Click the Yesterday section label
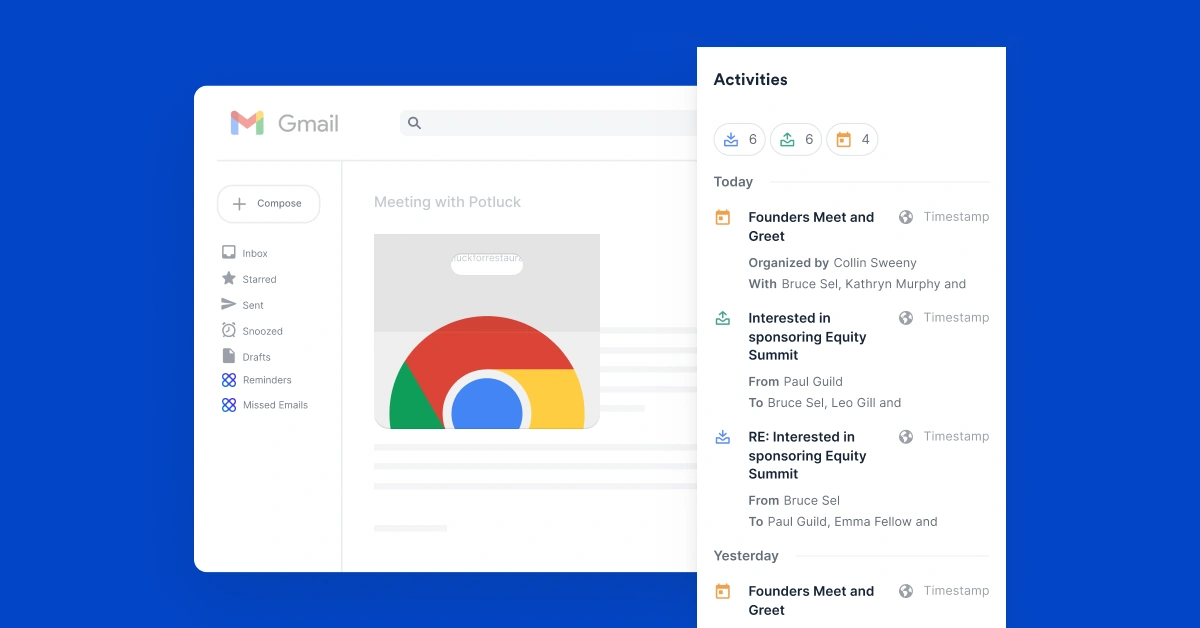 coord(746,556)
